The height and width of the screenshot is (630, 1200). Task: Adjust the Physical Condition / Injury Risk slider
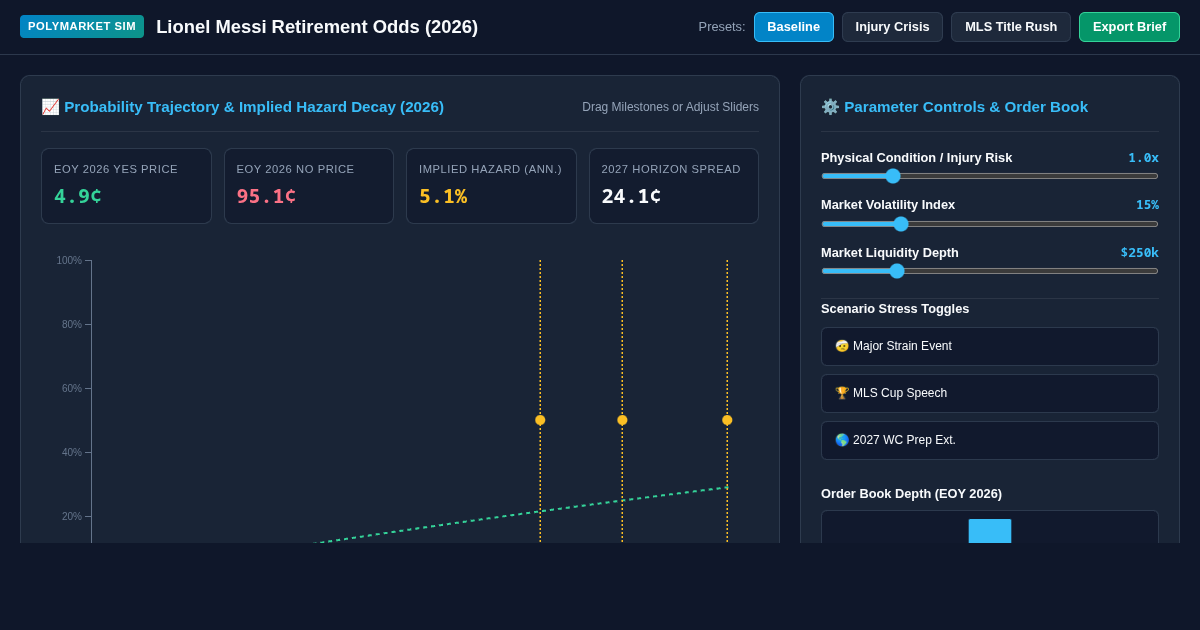click(x=990, y=176)
